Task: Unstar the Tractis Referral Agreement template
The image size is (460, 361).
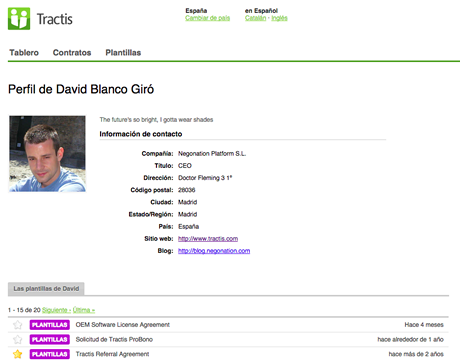Action: pos(17,354)
